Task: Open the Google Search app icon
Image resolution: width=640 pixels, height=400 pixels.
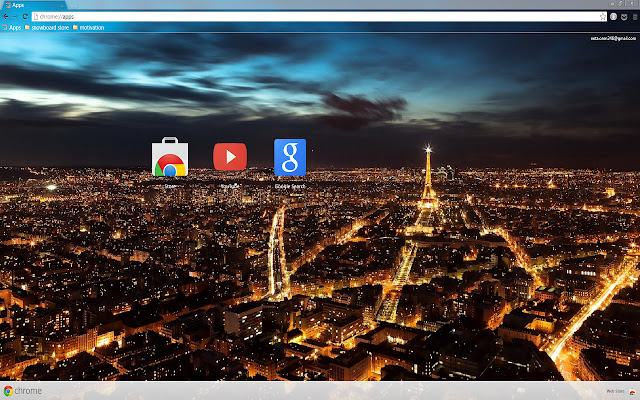Action: 290,157
